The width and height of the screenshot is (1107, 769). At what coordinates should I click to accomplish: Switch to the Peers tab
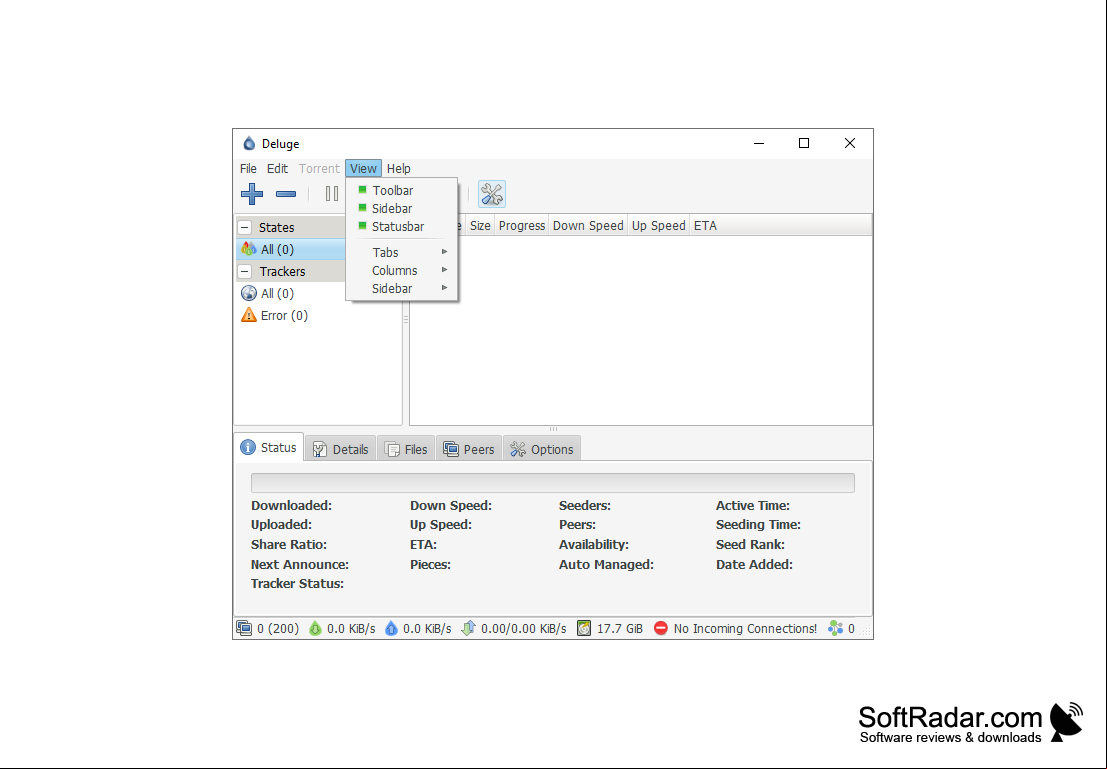469,449
